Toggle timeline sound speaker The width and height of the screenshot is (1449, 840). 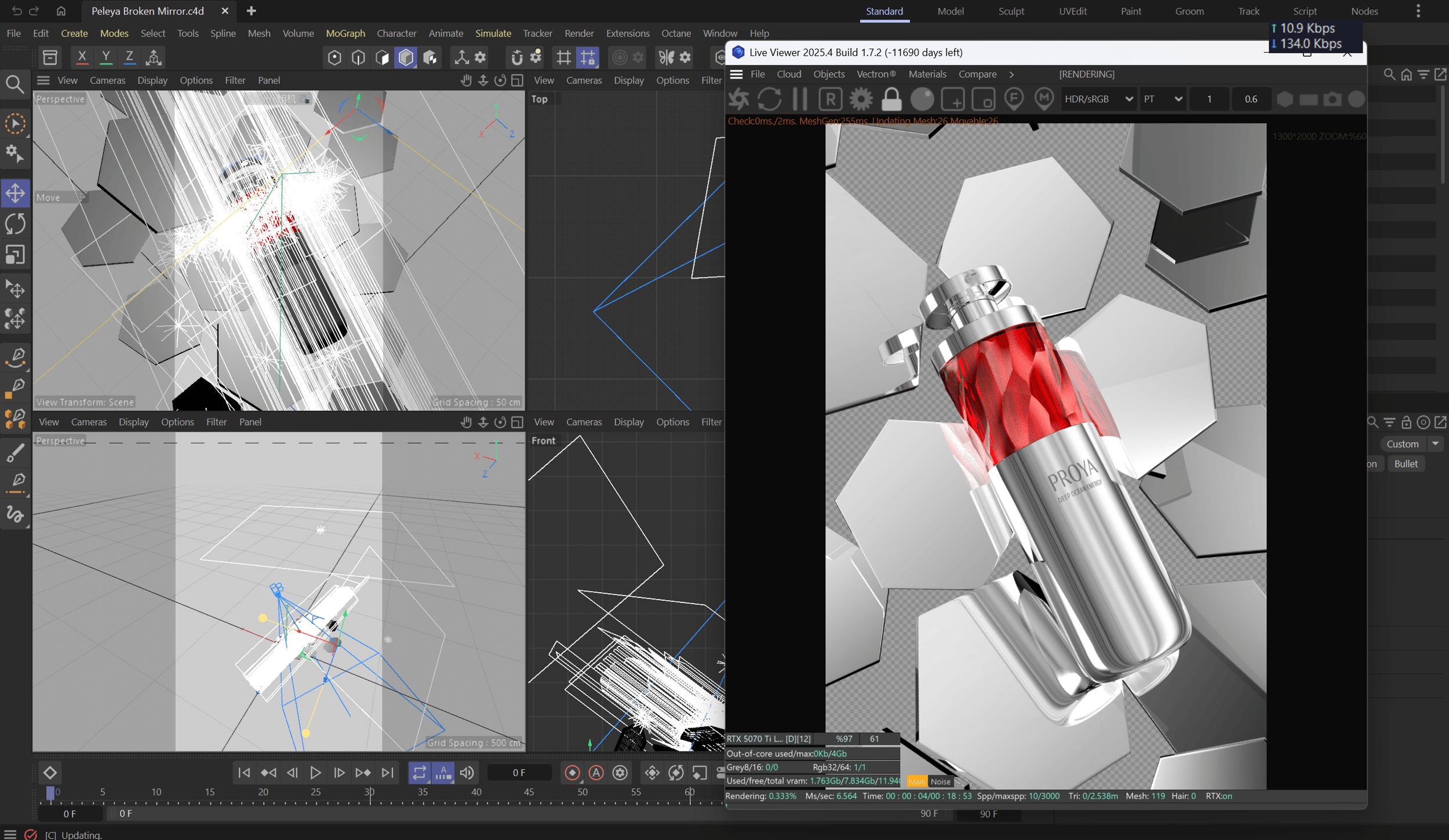pyautogui.click(x=467, y=773)
